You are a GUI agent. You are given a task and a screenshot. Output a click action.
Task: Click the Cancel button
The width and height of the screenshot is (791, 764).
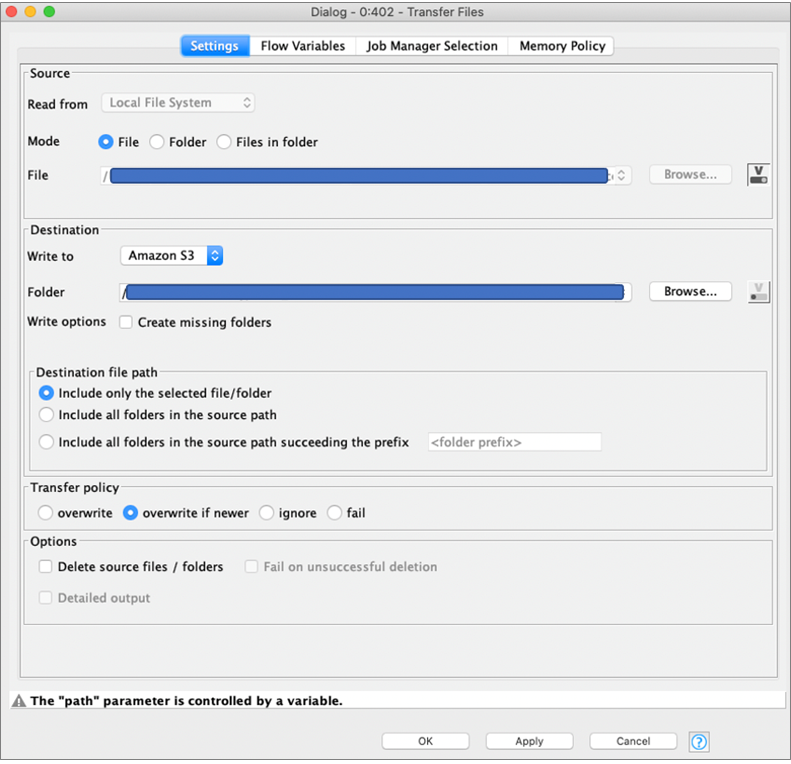pyautogui.click(x=633, y=741)
